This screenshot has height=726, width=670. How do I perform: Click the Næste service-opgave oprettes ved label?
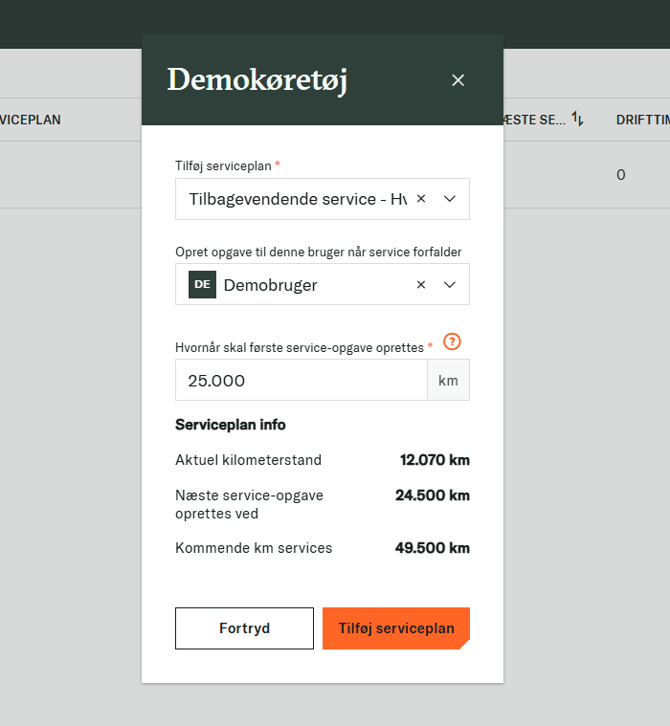pos(249,504)
